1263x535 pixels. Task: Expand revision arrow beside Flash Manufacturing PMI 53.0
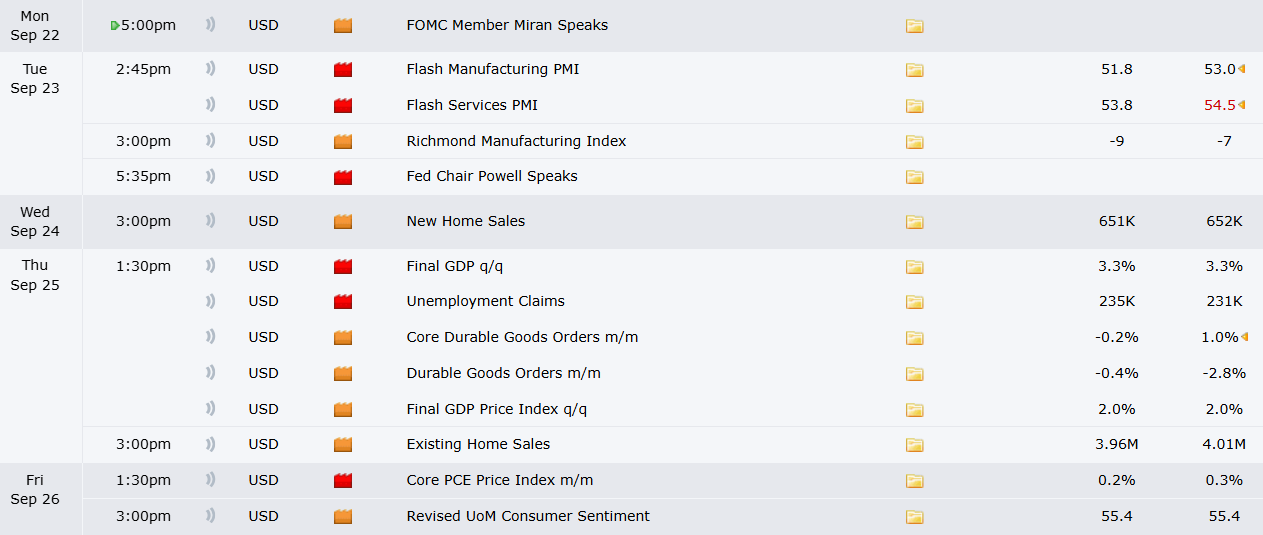[x=1242, y=69]
